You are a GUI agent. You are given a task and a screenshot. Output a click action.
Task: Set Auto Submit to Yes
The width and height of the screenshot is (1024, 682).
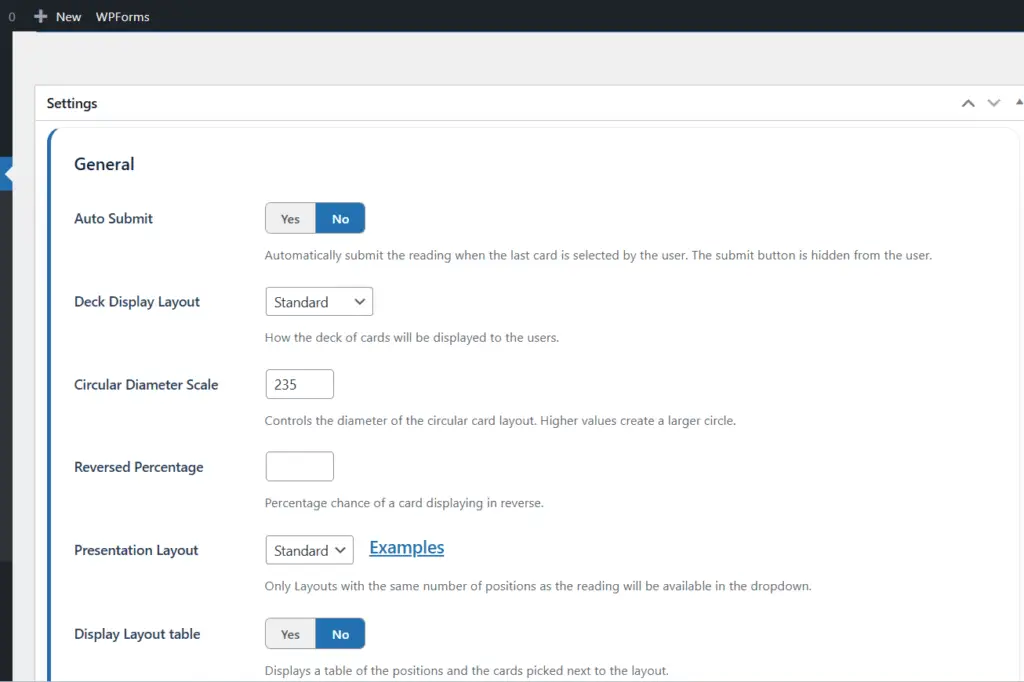(291, 218)
